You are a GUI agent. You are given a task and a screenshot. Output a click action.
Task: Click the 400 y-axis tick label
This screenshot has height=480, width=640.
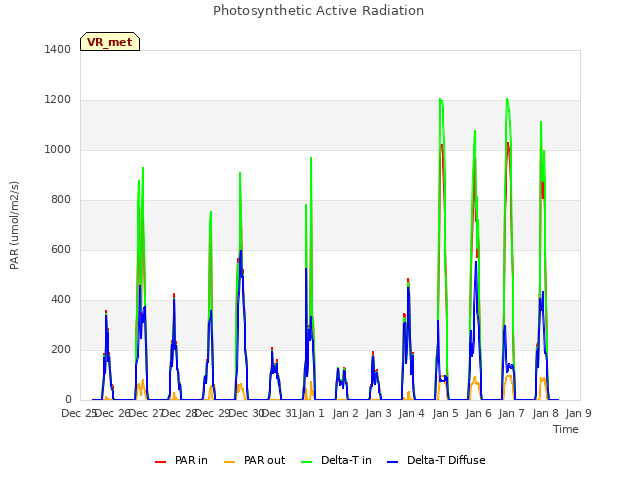pyautogui.click(x=61, y=300)
